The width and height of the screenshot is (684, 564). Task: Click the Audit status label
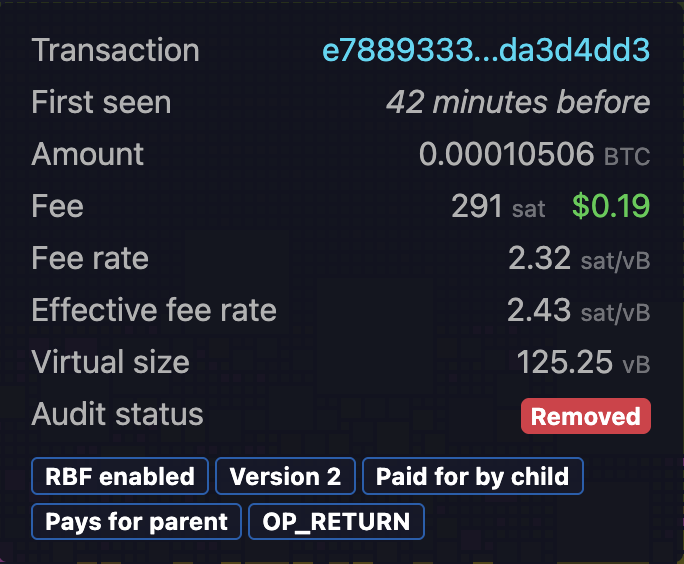click(x=117, y=414)
